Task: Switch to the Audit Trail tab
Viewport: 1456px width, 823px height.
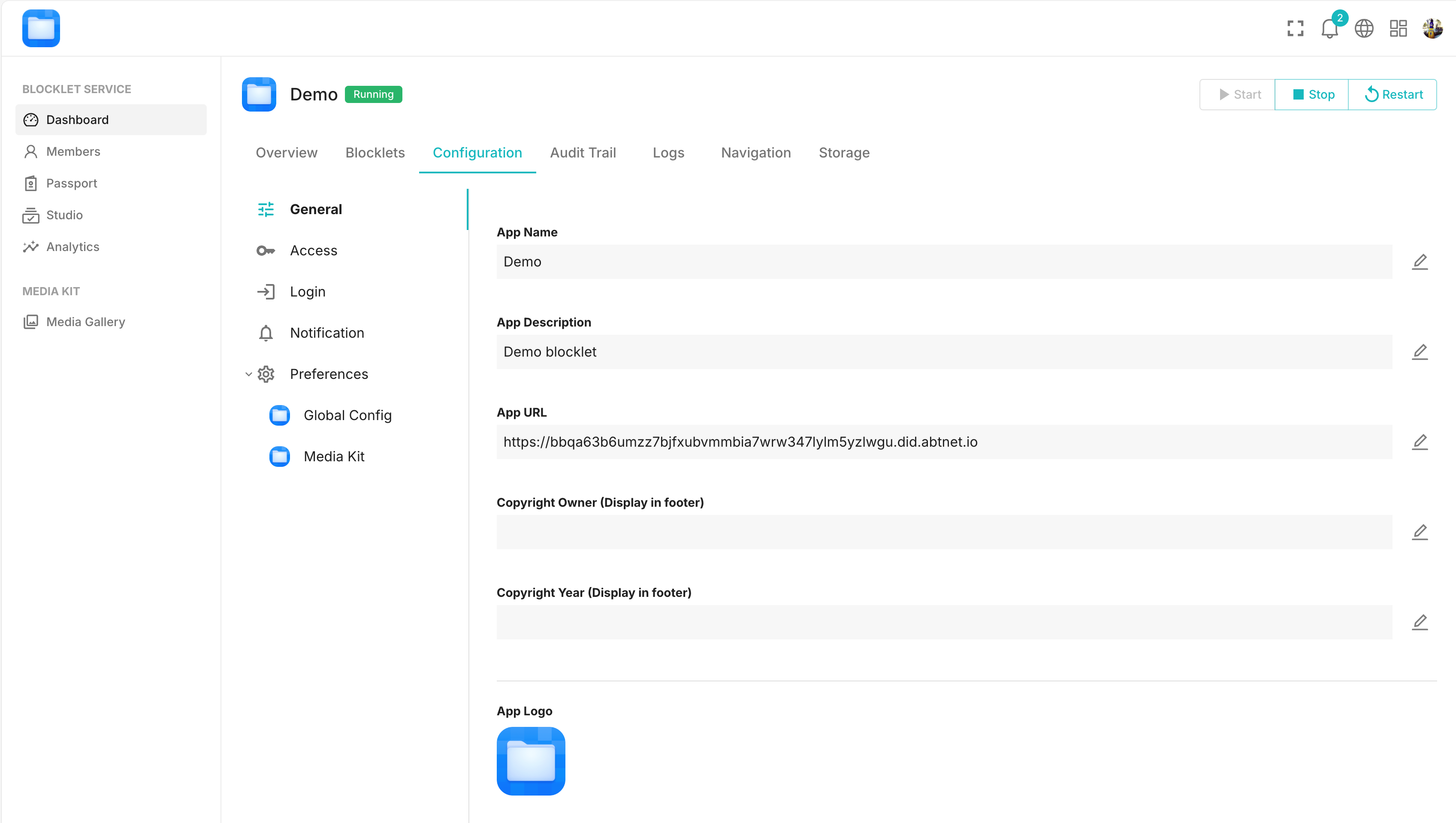Action: (583, 153)
